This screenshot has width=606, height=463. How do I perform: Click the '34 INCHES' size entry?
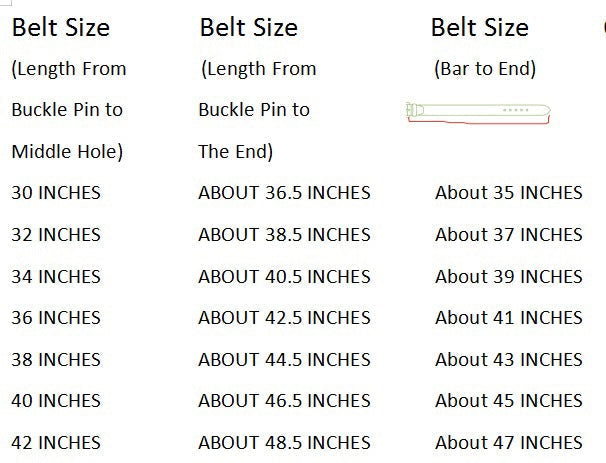56,276
